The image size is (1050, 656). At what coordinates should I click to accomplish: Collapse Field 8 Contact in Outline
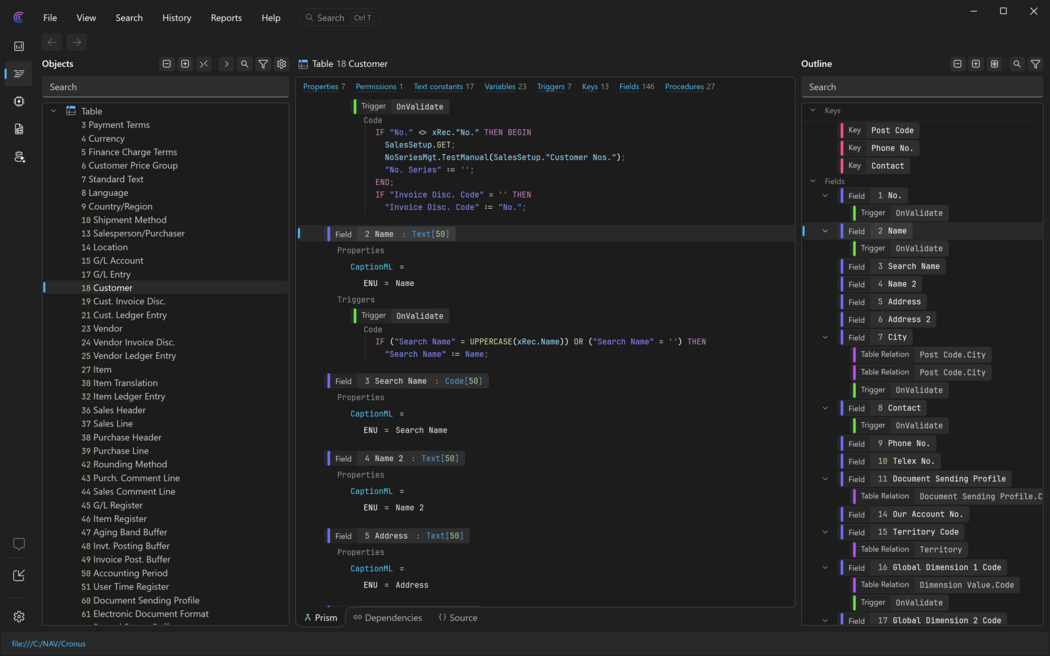coord(825,408)
